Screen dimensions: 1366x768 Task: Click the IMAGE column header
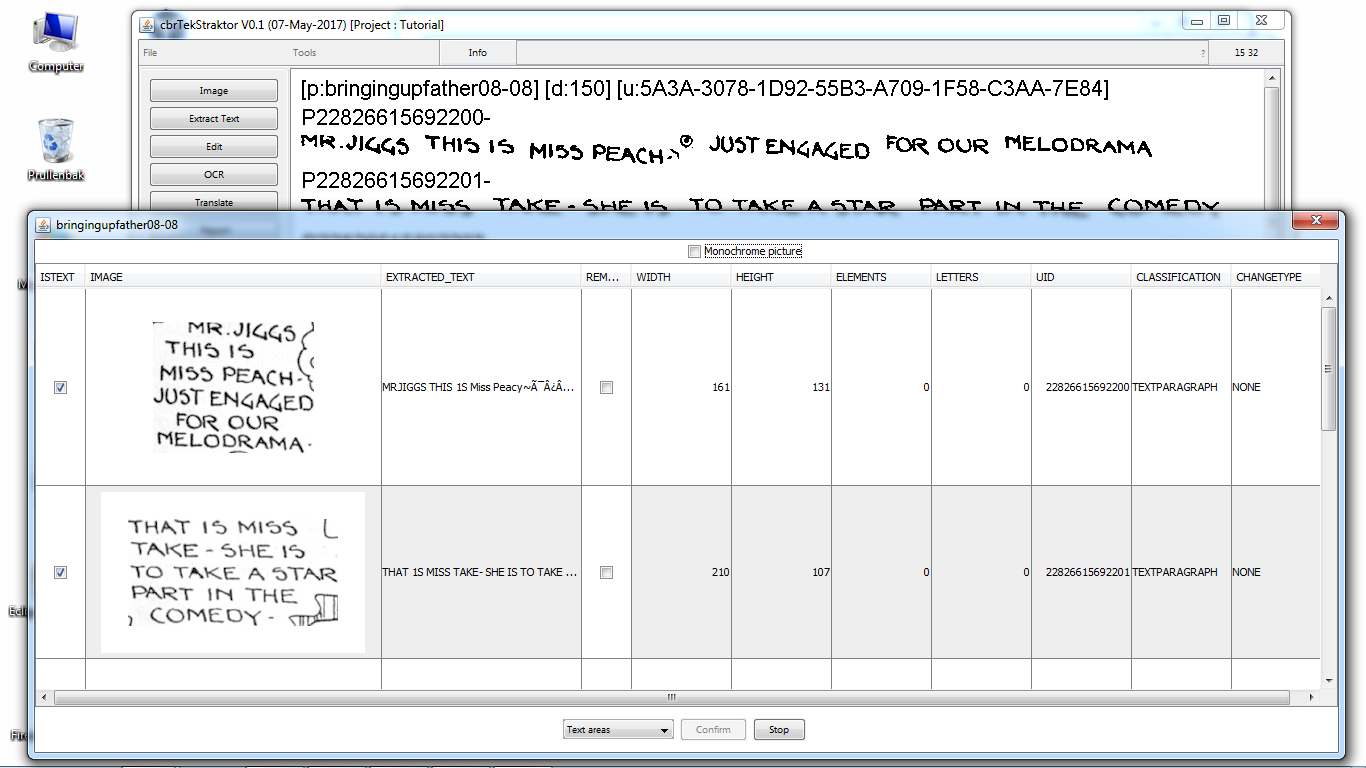(233, 277)
